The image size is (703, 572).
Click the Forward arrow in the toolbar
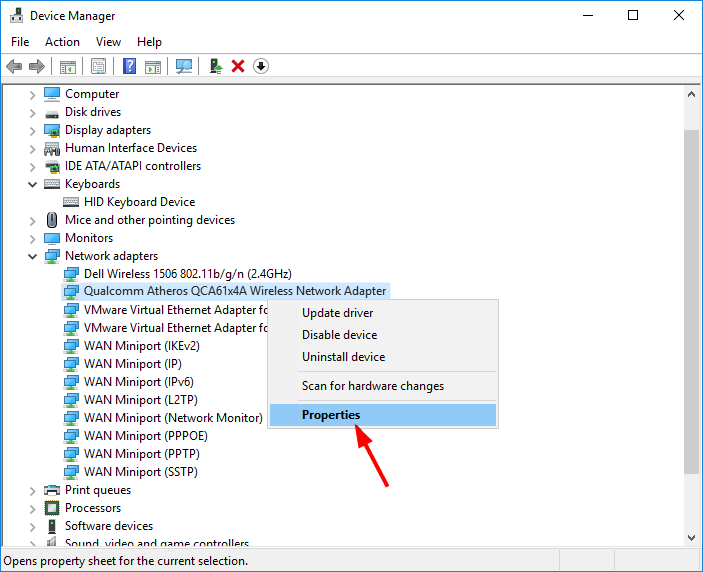click(x=37, y=66)
